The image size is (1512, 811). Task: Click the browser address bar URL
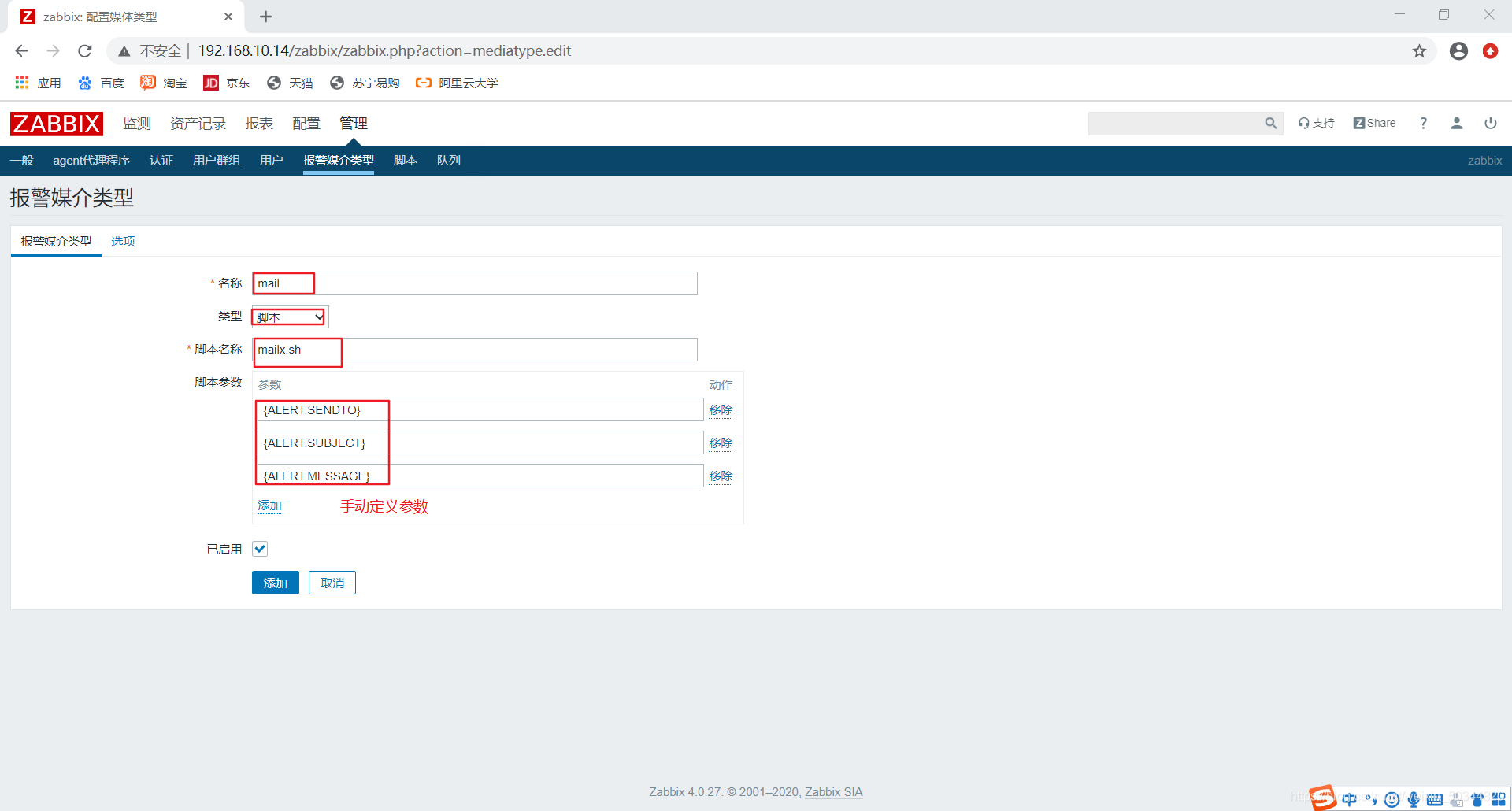[x=384, y=51]
